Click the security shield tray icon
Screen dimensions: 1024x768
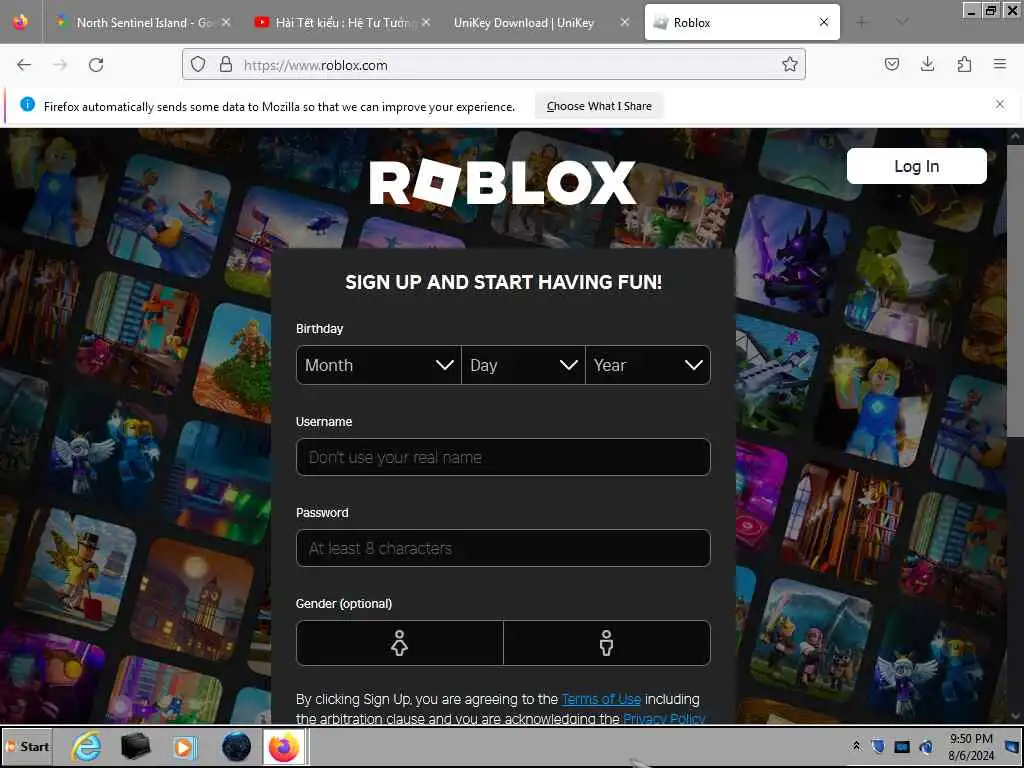[878, 746]
